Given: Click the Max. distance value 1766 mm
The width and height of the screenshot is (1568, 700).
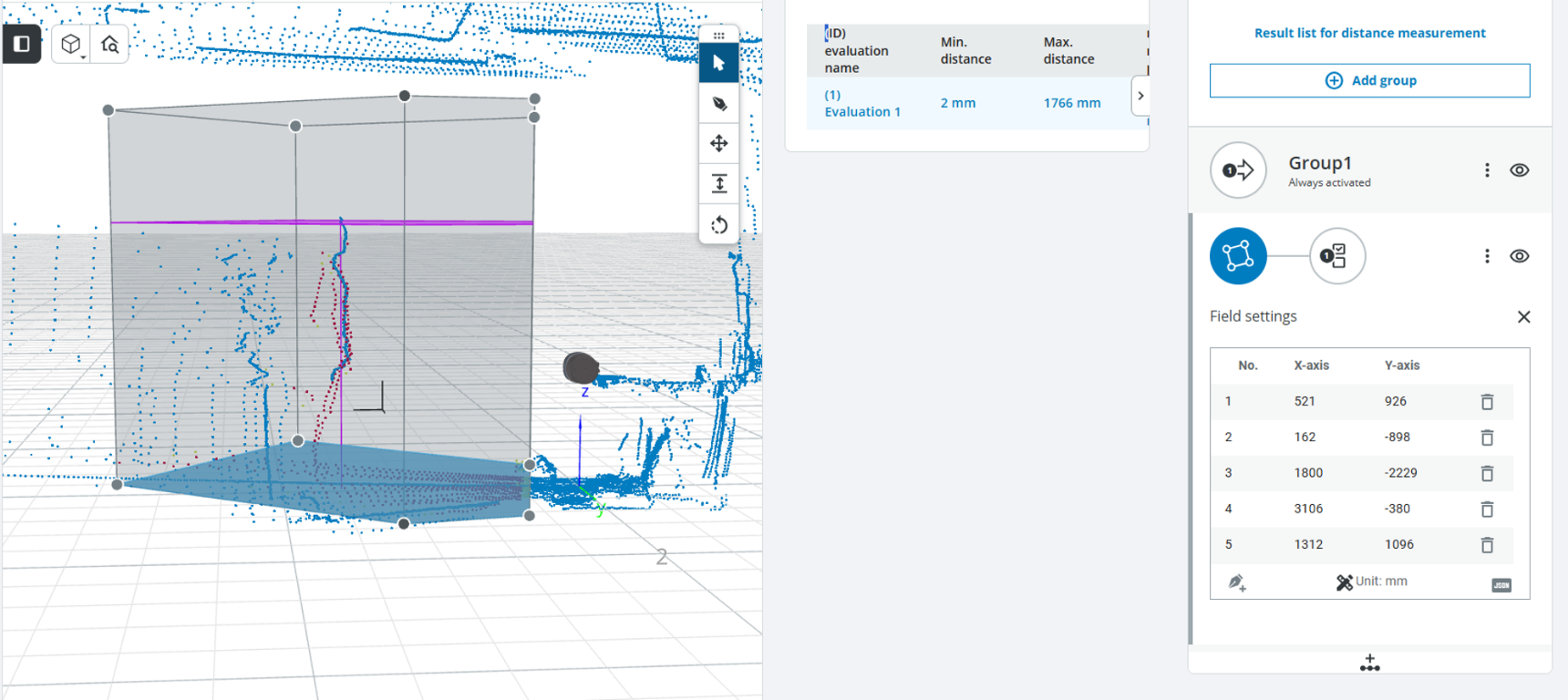Looking at the screenshot, I should [x=1072, y=103].
